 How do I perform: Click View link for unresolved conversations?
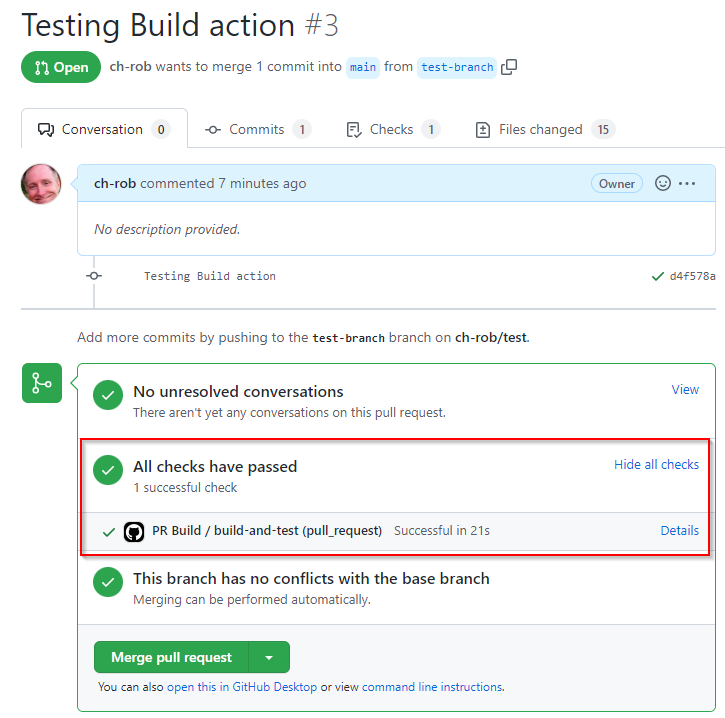tap(685, 389)
